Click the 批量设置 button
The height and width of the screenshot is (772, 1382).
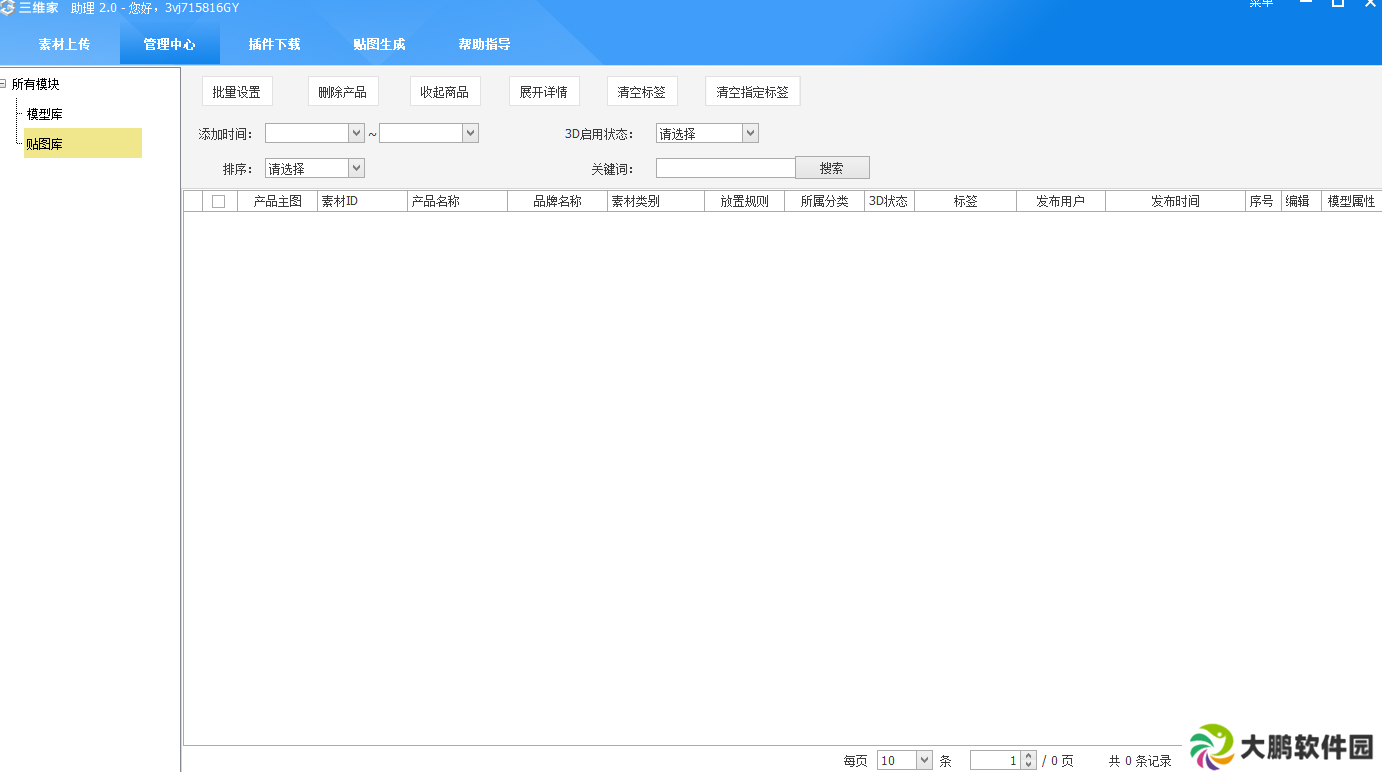237,91
